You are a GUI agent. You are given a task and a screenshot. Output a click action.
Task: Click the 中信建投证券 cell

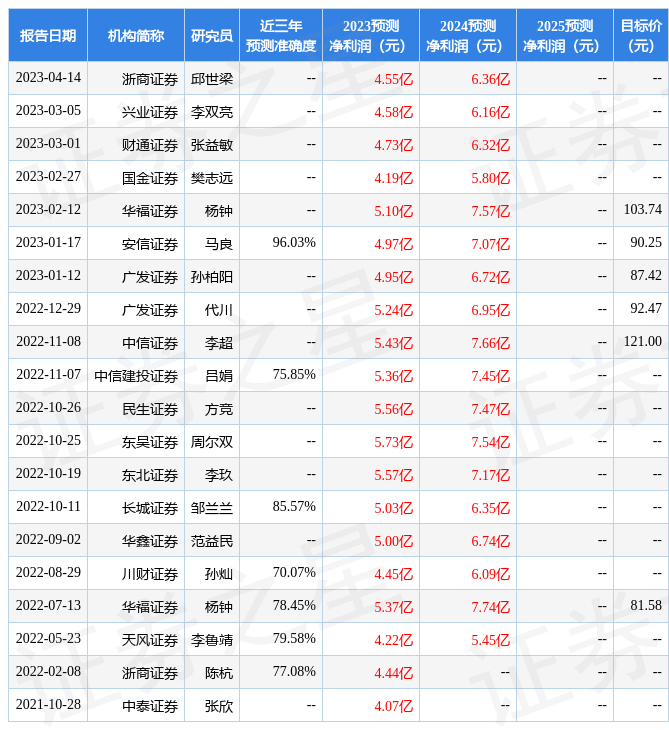(136, 376)
